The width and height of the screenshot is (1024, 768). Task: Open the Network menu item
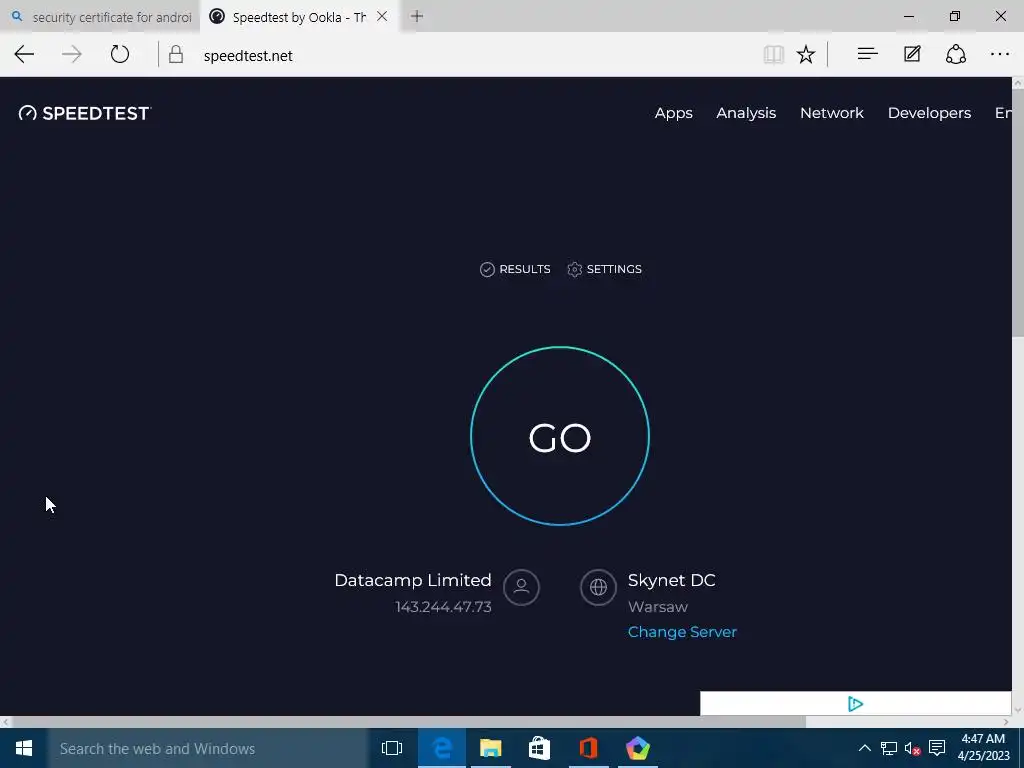coord(831,113)
